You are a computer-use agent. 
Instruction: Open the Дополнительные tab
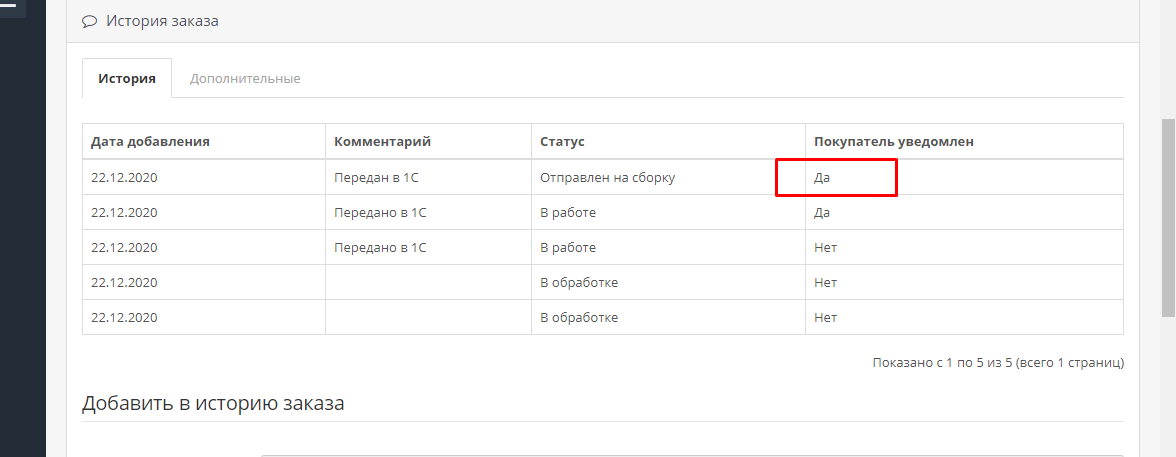[x=244, y=78]
